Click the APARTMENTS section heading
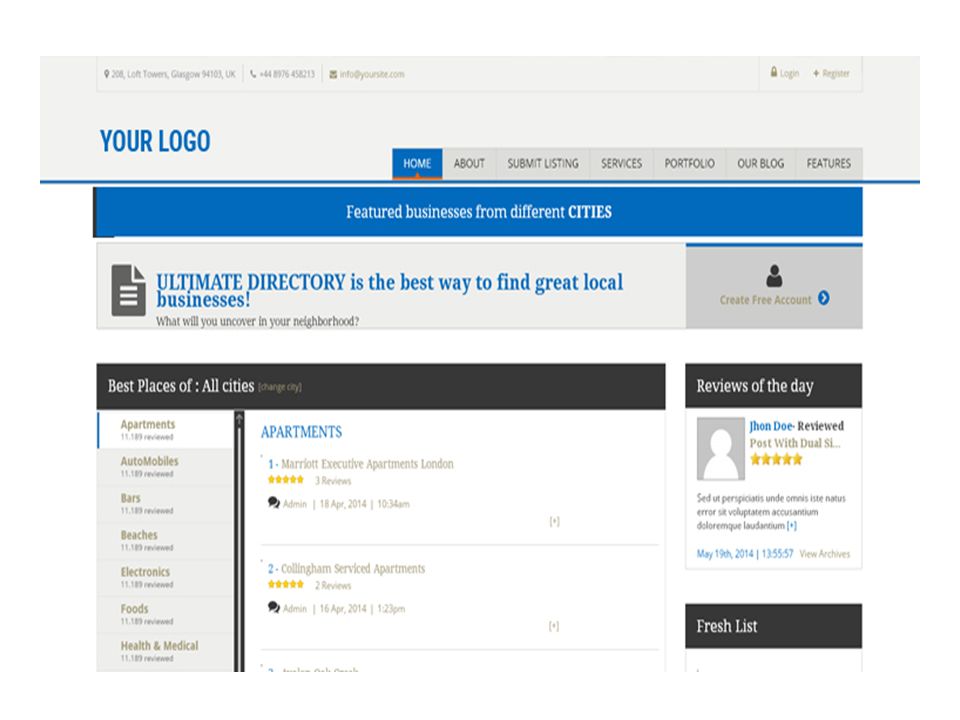Screen dimensions: 960x720 click(x=301, y=432)
